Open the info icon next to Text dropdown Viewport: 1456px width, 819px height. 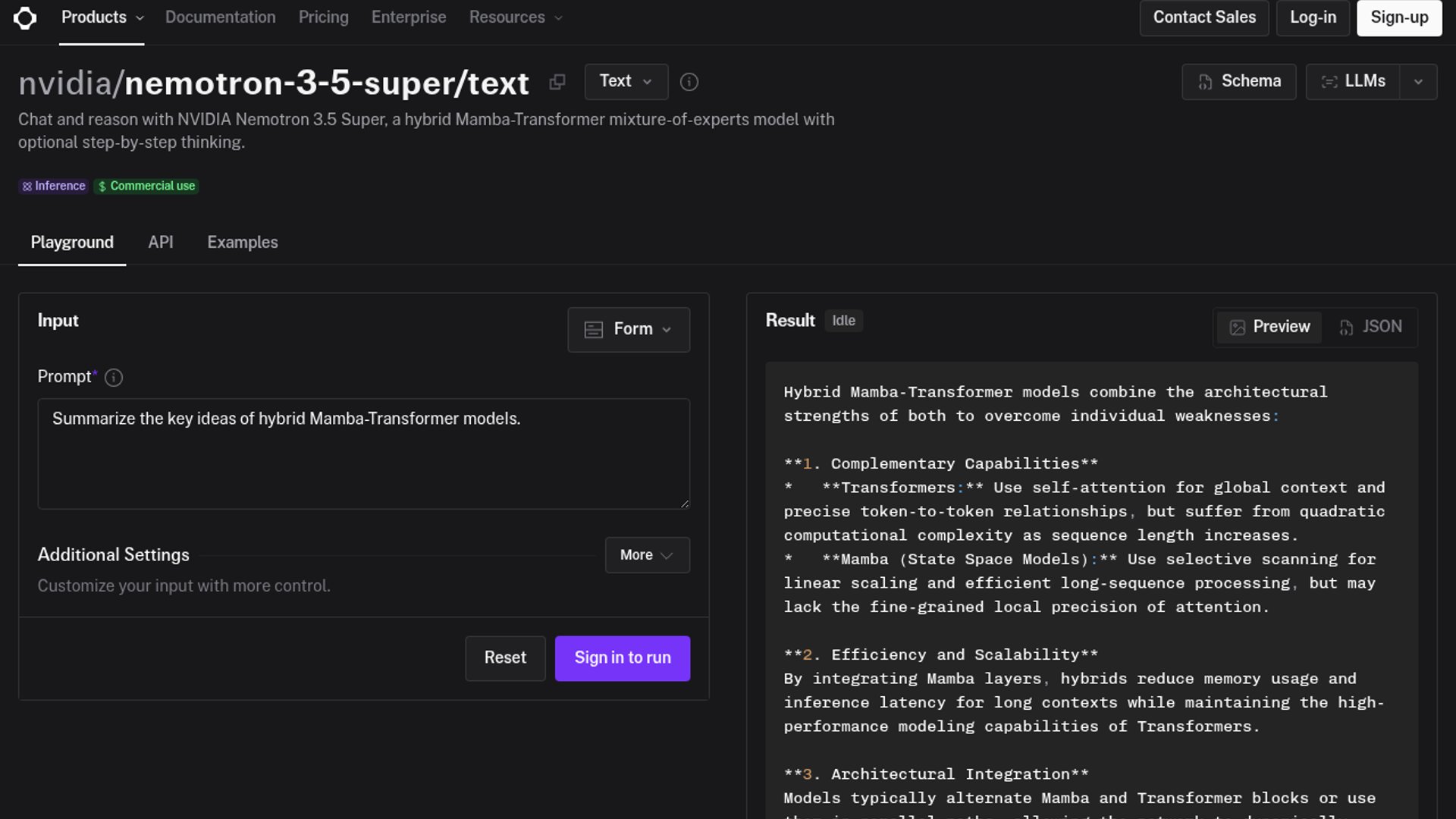(x=689, y=82)
